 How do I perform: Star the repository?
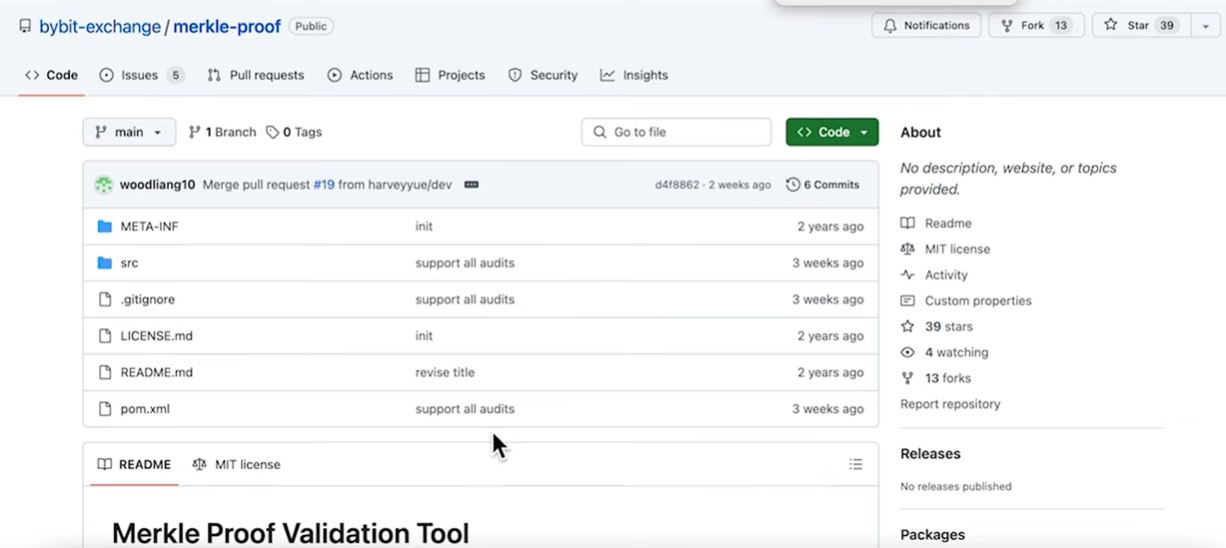(1141, 25)
